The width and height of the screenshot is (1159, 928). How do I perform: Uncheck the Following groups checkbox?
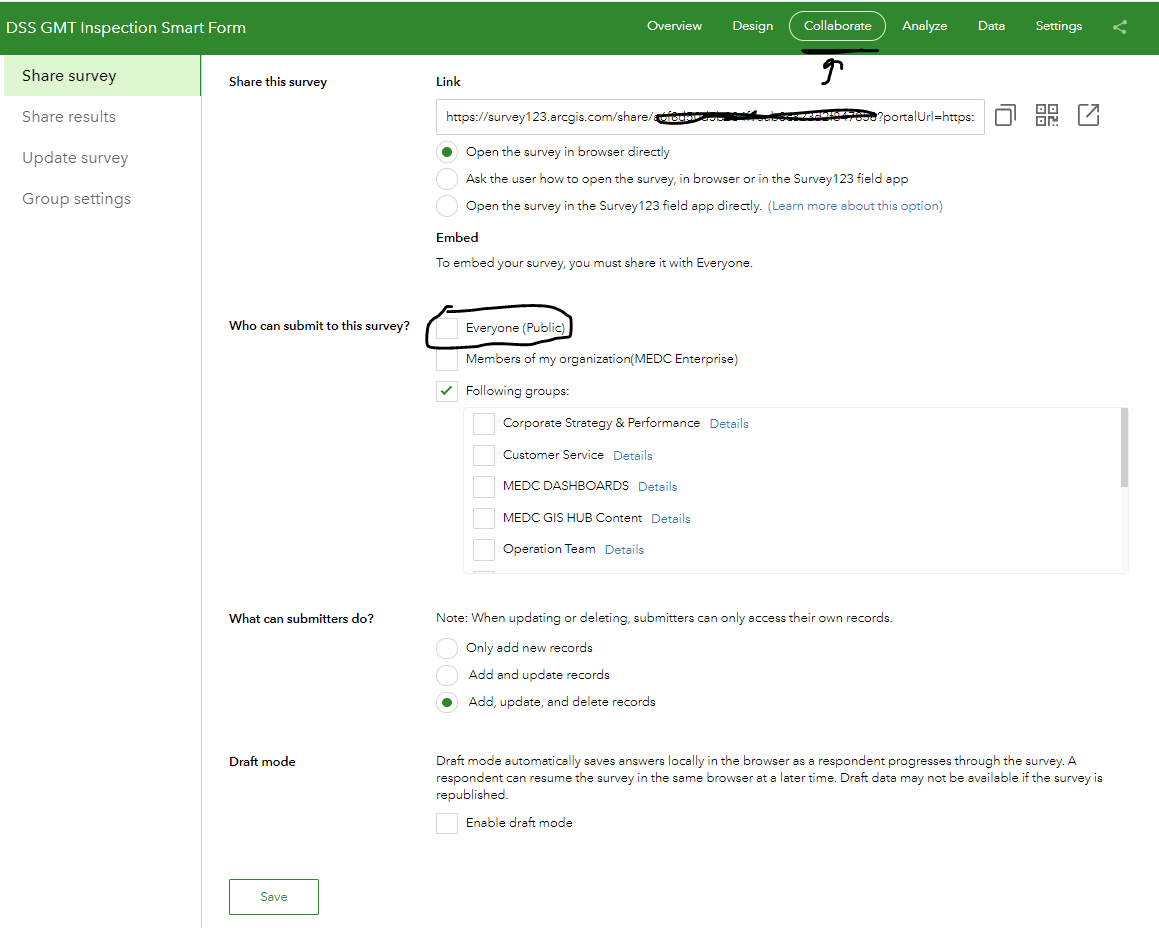click(x=447, y=391)
